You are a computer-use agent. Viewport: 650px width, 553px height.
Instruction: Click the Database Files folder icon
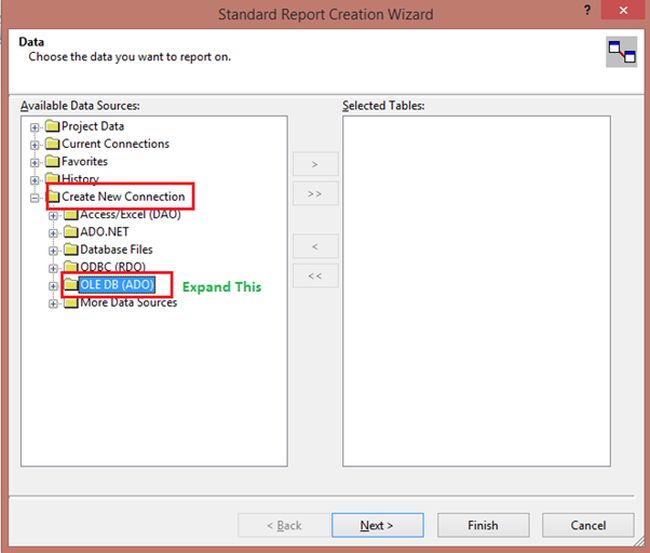coord(71,249)
